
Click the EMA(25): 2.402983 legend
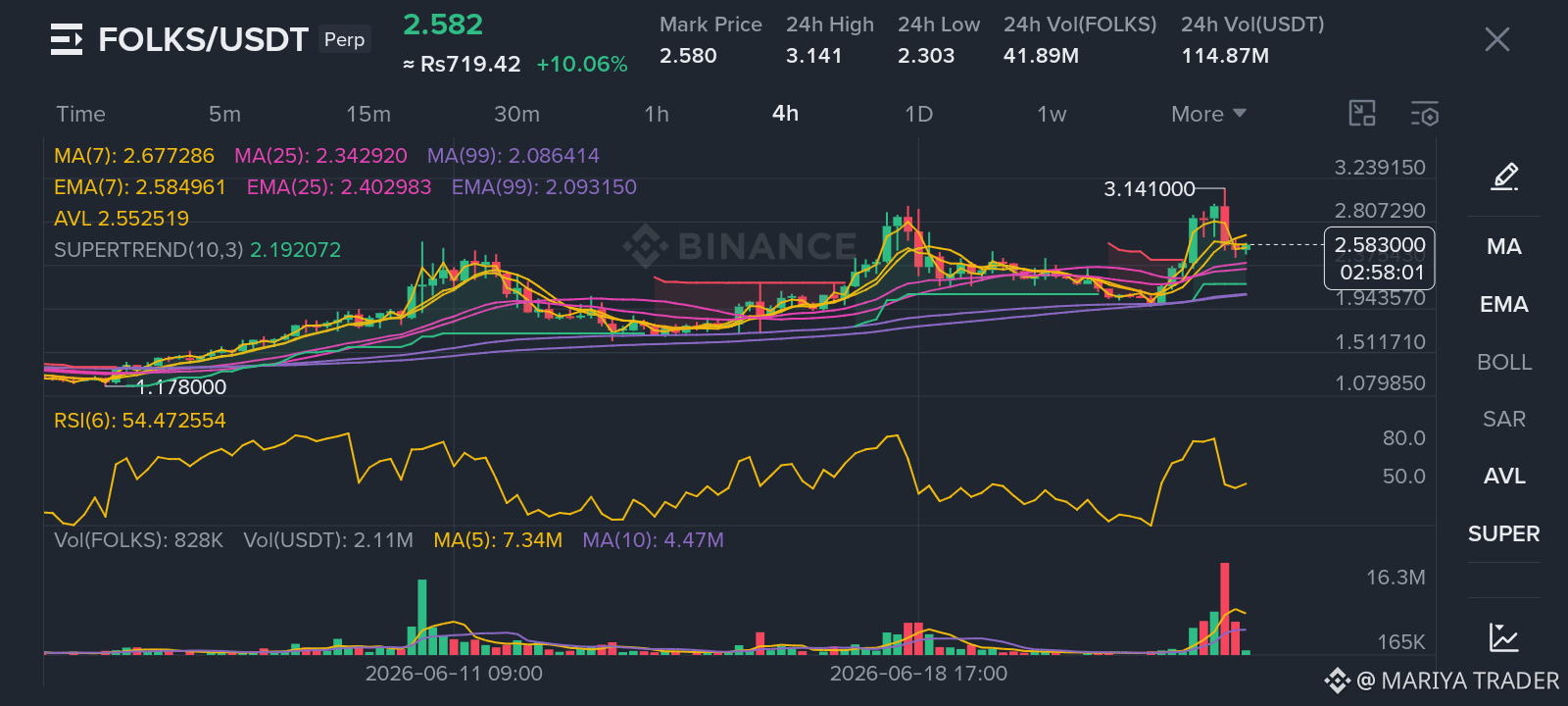click(339, 187)
